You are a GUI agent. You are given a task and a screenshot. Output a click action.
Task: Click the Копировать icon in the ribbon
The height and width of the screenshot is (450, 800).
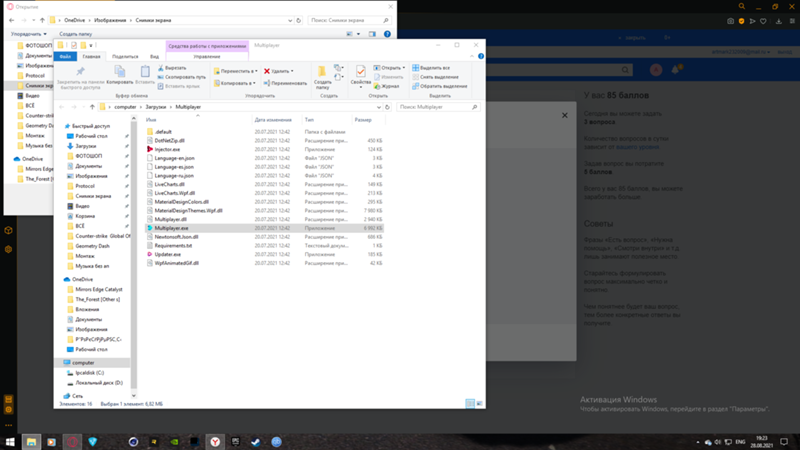tap(119, 74)
